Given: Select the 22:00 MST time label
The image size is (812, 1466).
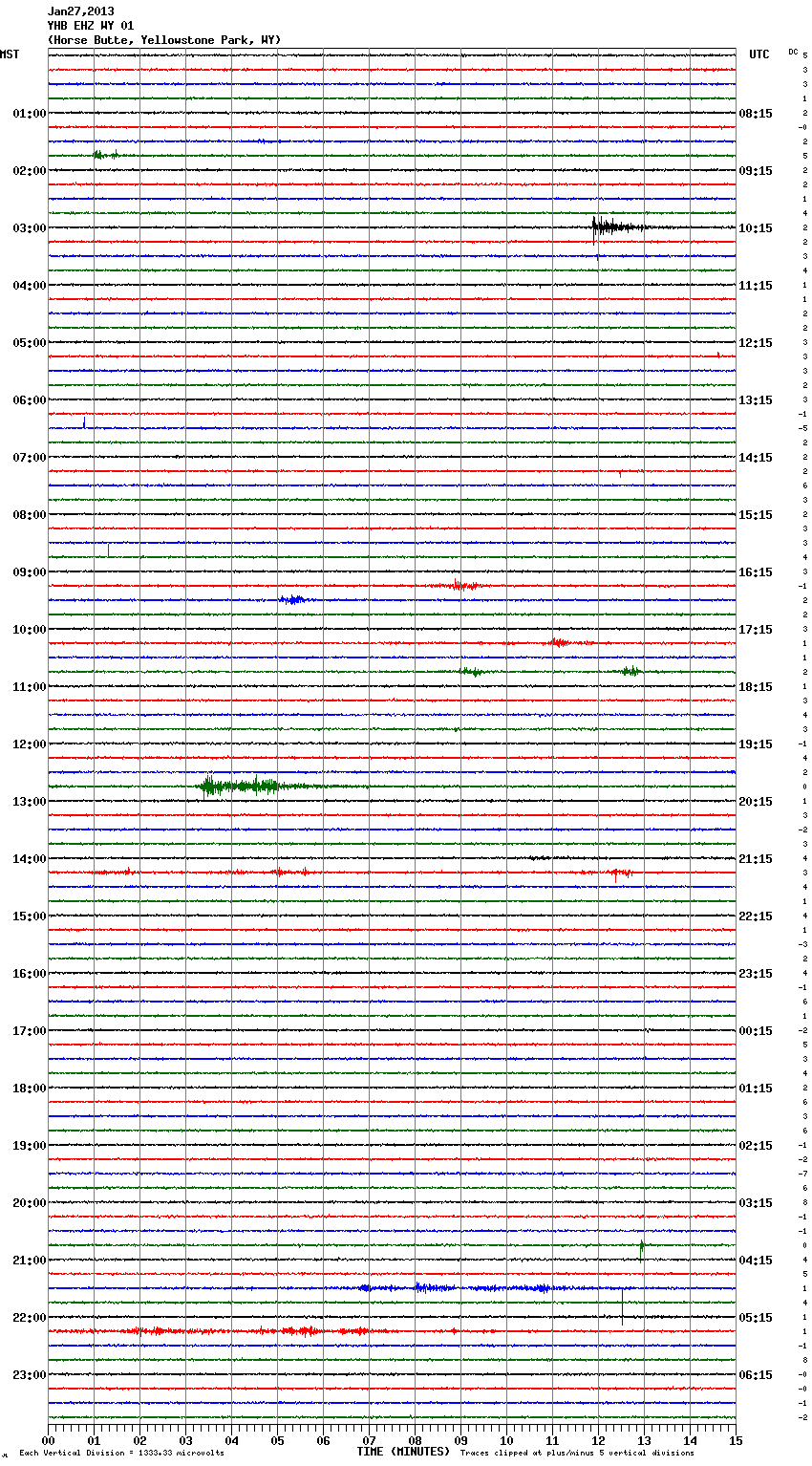Looking at the screenshot, I should tap(30, 1318).
